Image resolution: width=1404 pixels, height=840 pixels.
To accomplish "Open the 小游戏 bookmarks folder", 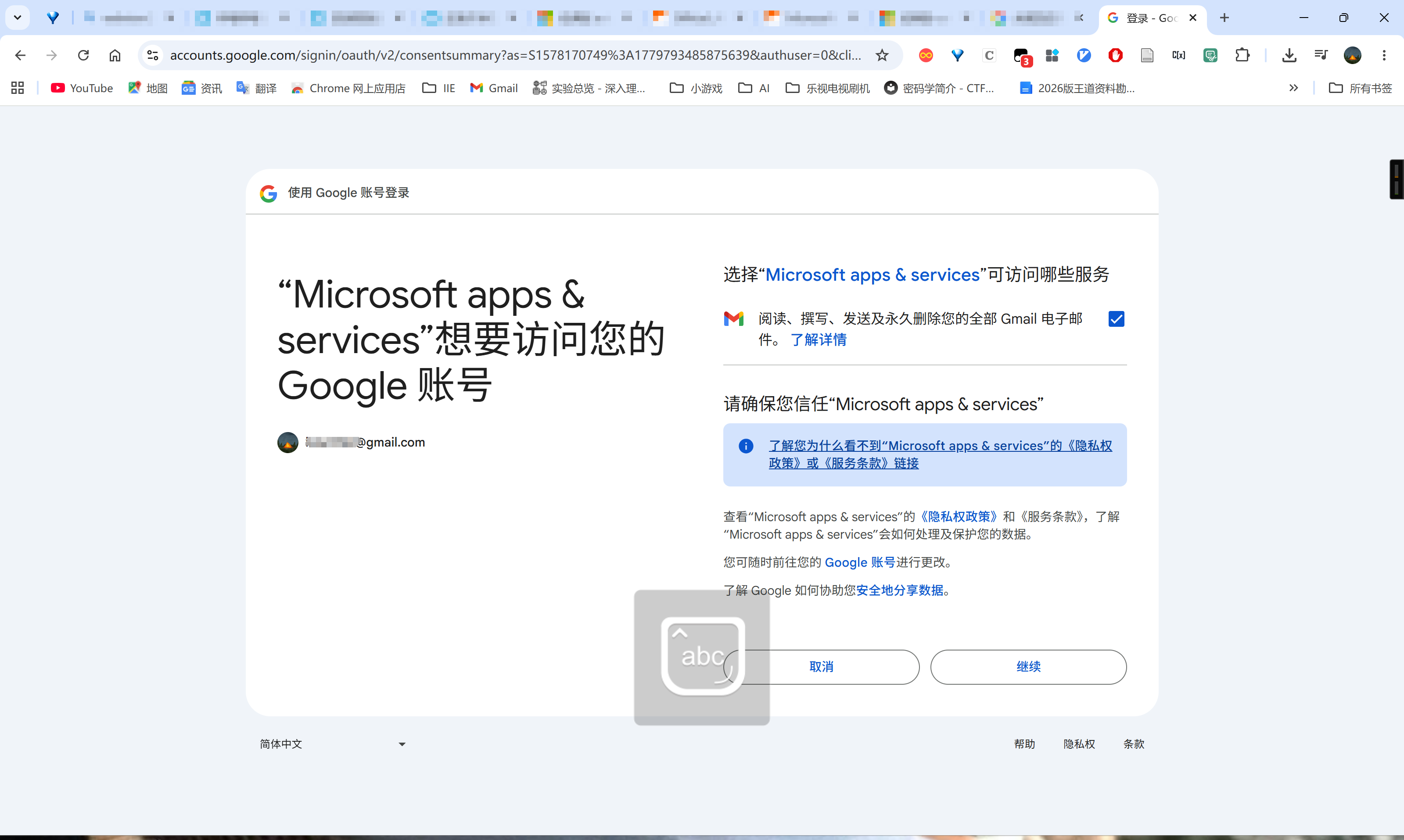I will tap(696, 88).
